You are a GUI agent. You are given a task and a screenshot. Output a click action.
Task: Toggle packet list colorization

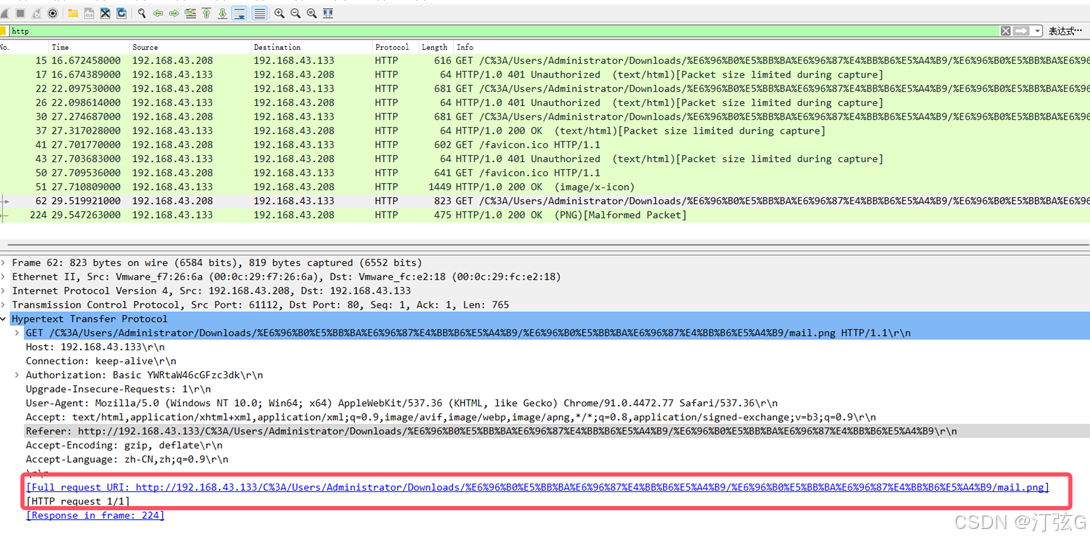click(x=259, y=13)
